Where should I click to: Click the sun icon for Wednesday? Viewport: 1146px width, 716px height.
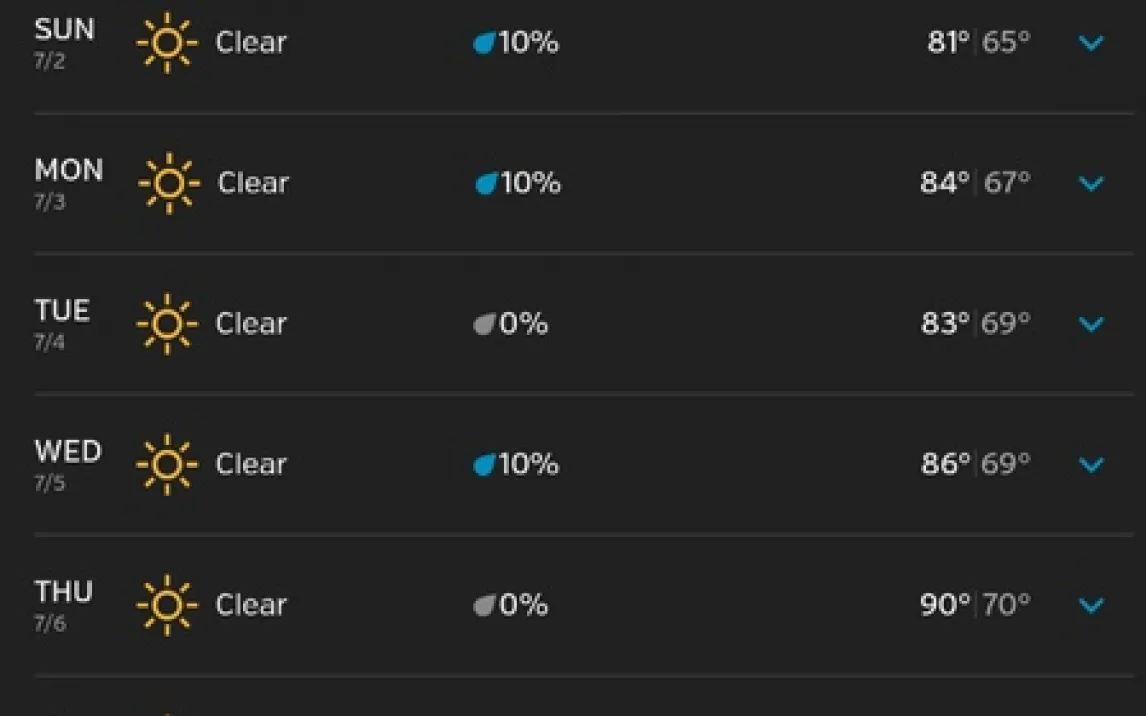[x=166, y=464]
